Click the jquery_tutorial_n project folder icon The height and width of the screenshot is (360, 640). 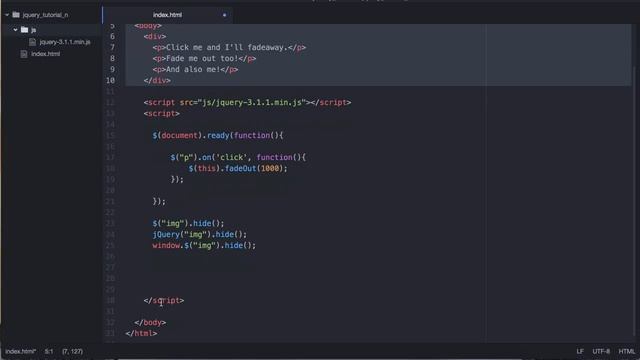tap(16, 15)
